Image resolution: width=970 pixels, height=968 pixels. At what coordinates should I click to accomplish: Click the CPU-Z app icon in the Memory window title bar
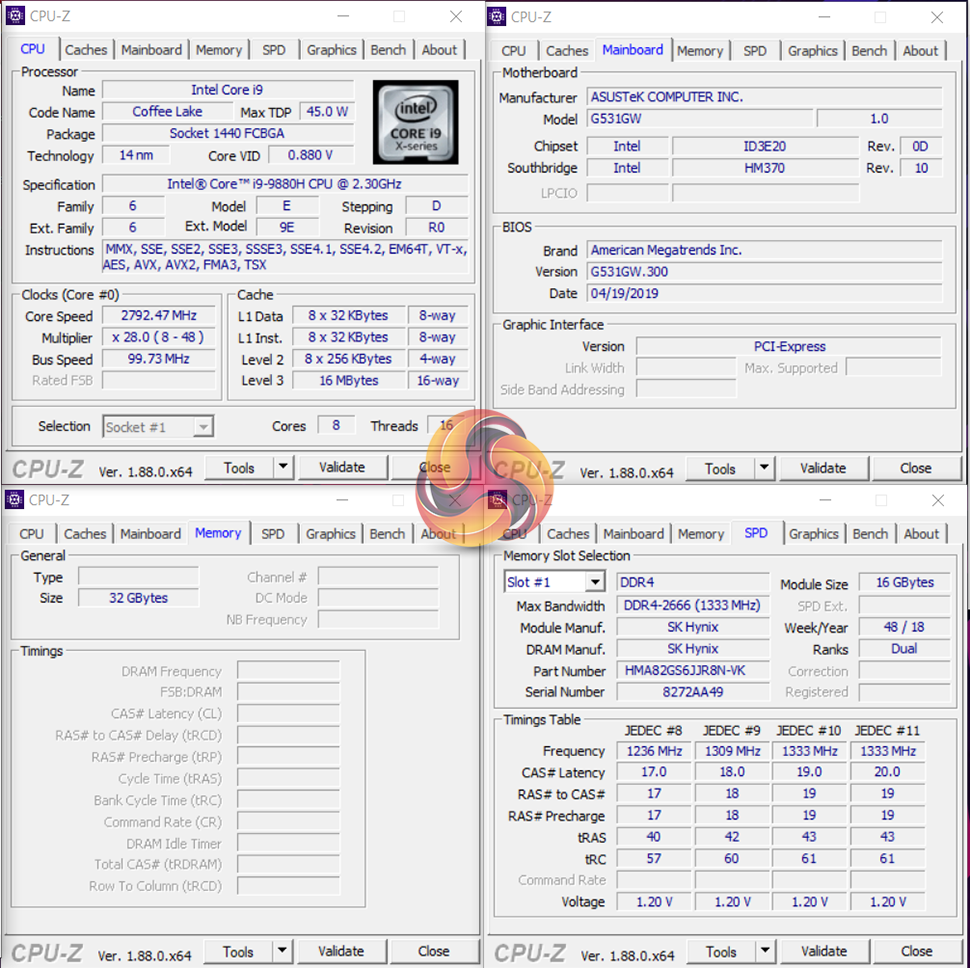coord(14,499)
